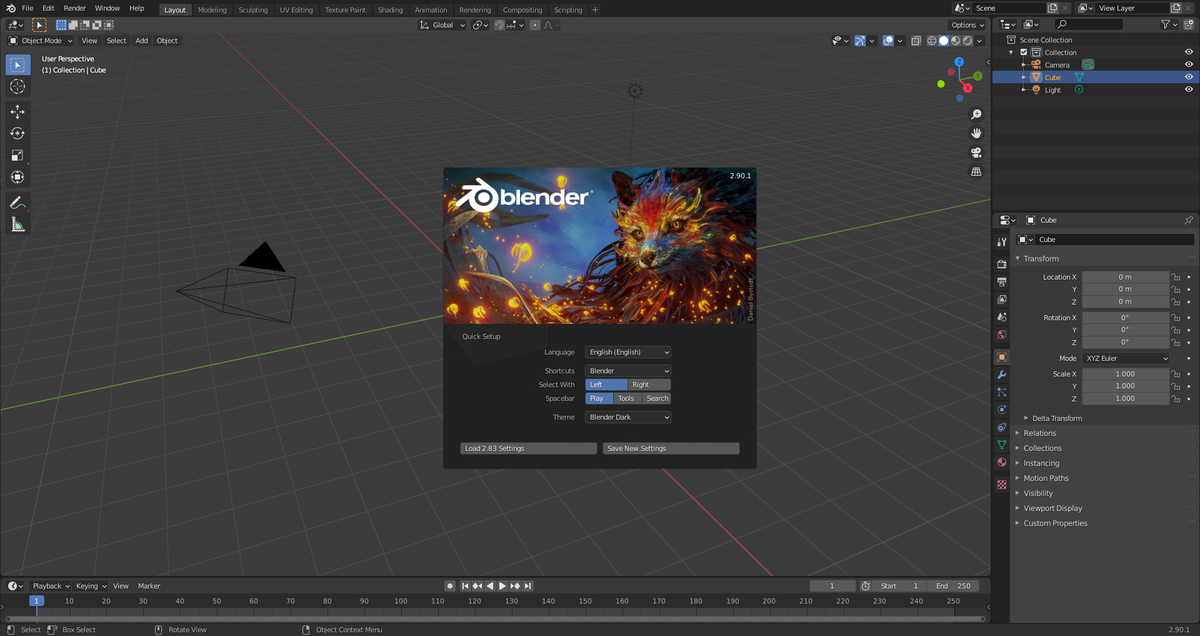Image resolution: width=1200 pixels, height=636 pixels.
Task: Toggle the snap magnet in header
Action: [x=499, y=25]
